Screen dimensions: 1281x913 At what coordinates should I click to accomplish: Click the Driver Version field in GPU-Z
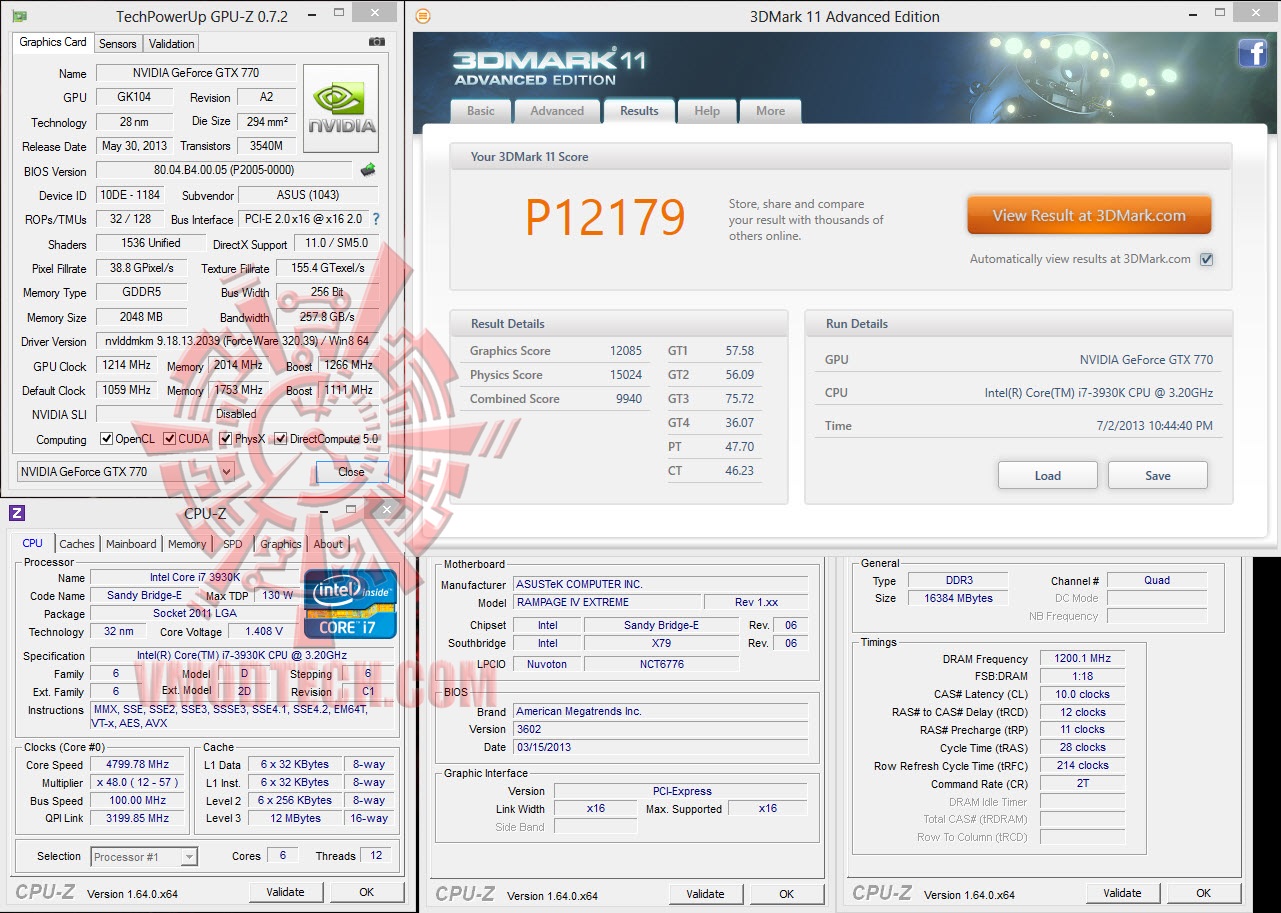pos(237,342)
